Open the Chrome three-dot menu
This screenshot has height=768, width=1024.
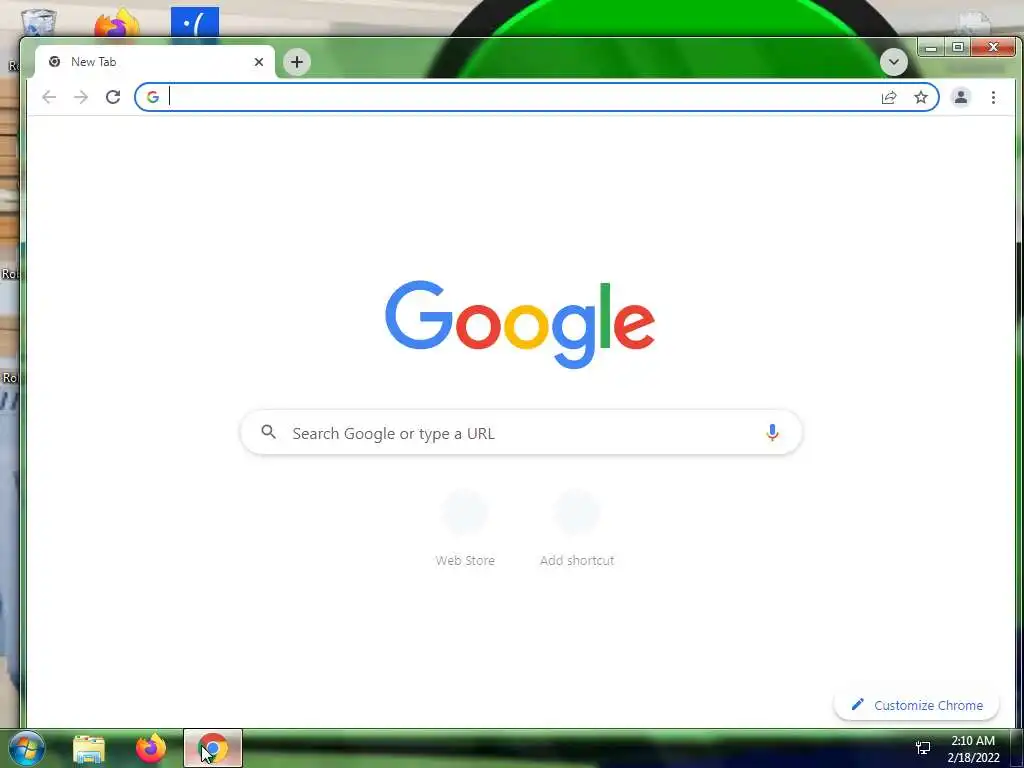[993, 97]
